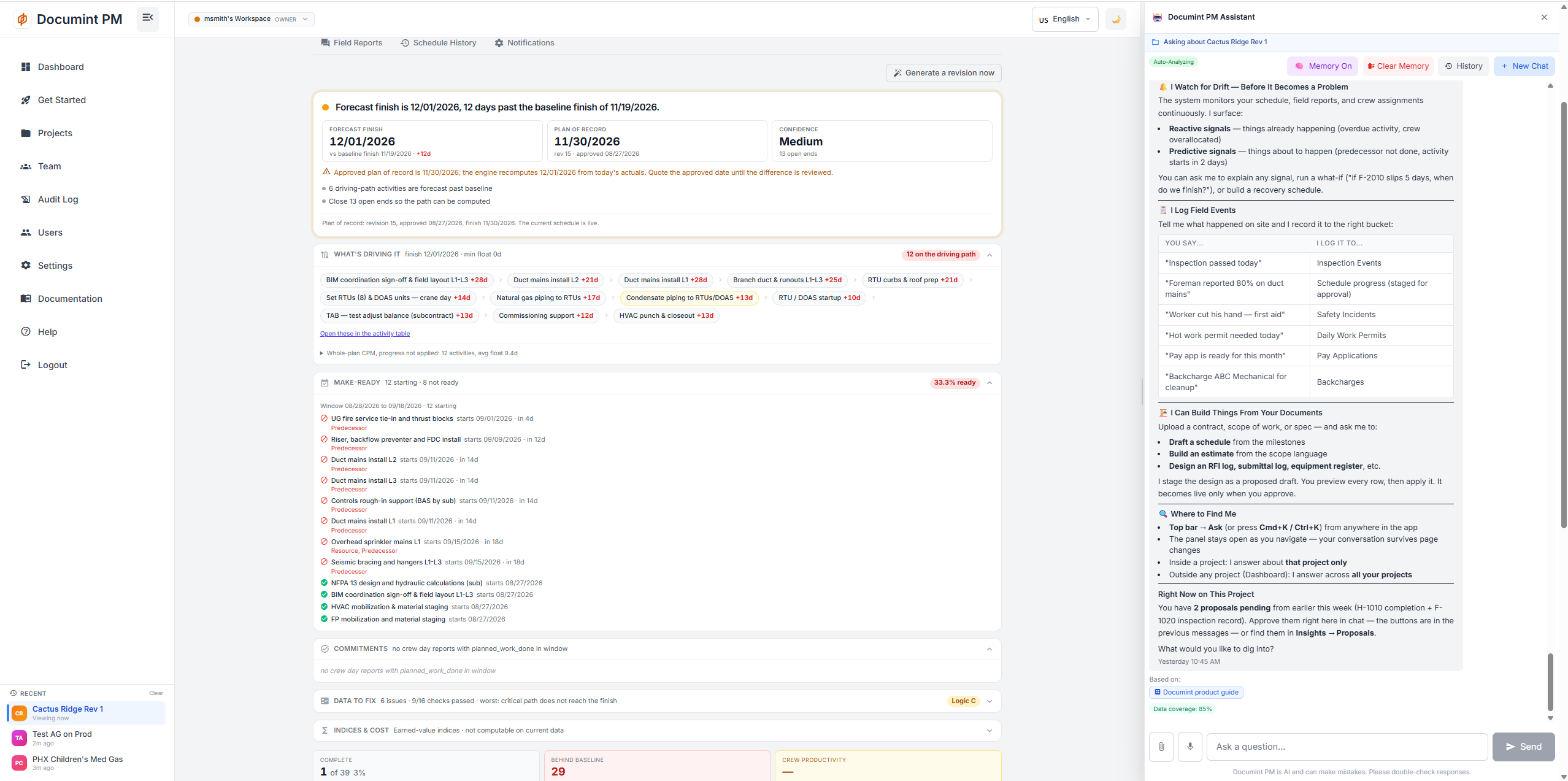Toggle Memory On in the assistant
Image resolution: width=1568 pixels, height=781 pixels.
point(1323,66)
